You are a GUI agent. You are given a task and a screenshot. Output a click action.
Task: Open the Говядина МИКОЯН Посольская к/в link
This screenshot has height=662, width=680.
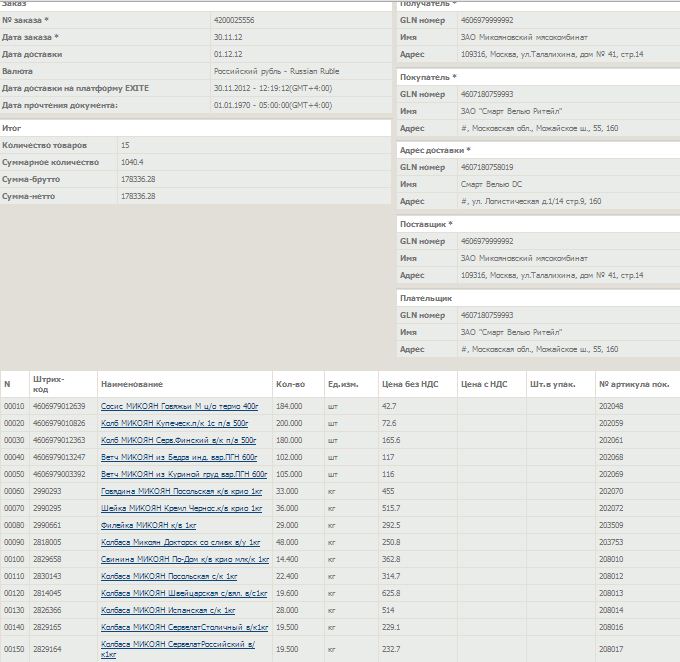[x=181, y=491]
